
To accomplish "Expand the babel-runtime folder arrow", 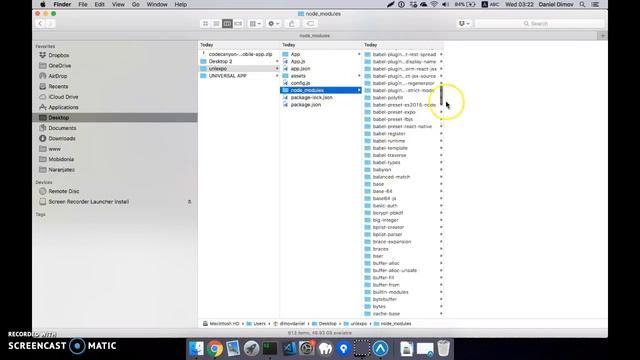I will pos(441,141).
